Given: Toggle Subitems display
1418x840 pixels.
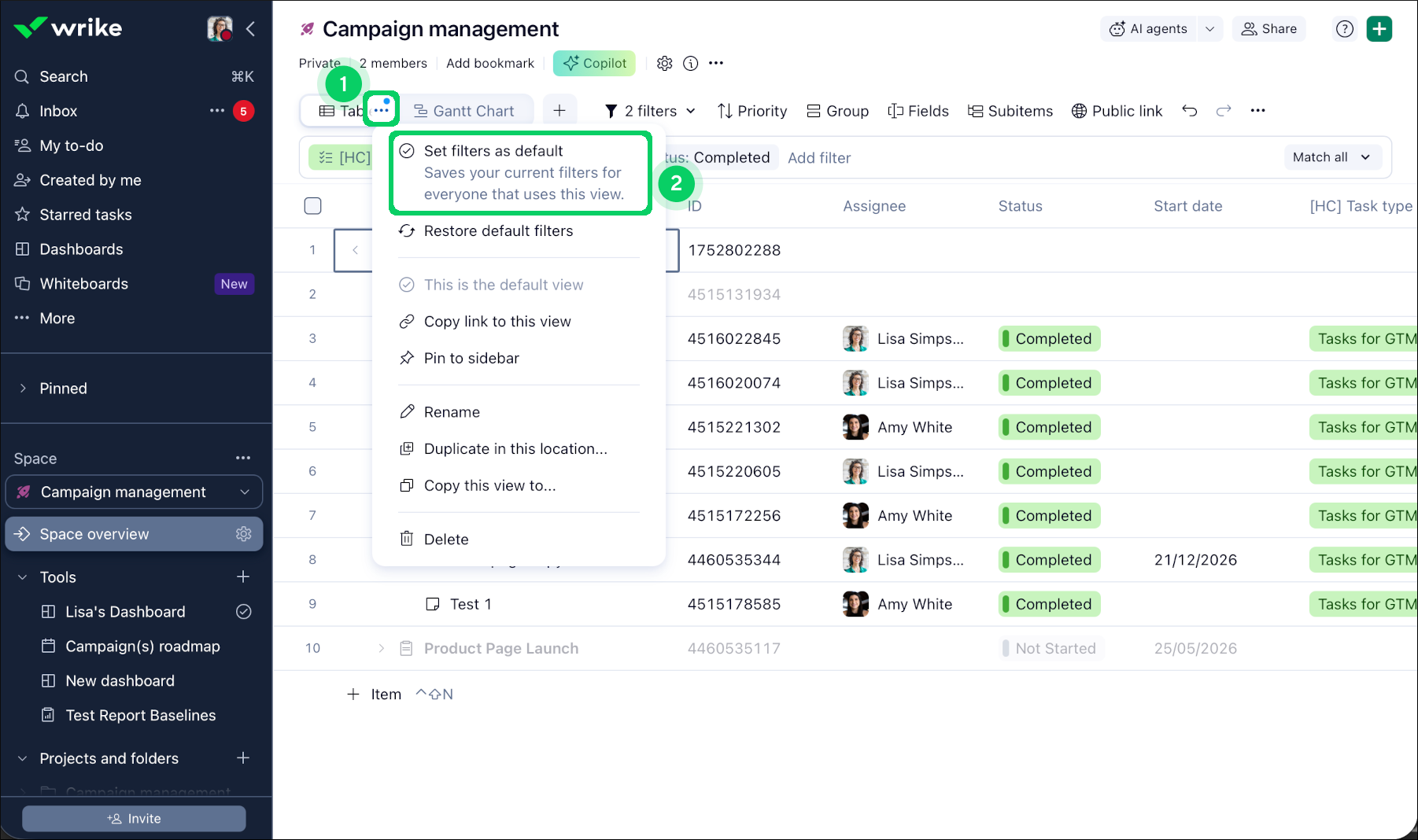Looking at the screenshot, I should point(1010,111).
